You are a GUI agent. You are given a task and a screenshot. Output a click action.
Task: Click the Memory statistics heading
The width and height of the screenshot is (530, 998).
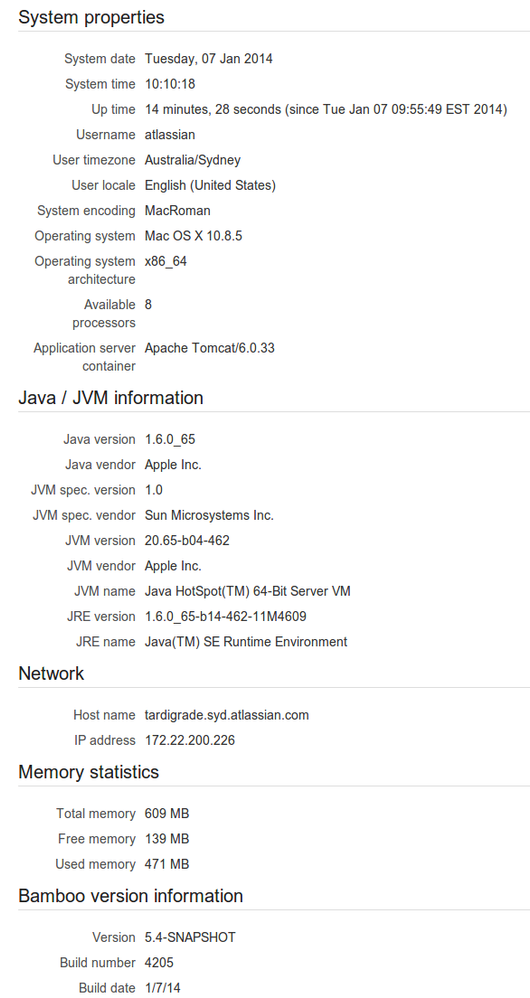[x=88, y=772]
